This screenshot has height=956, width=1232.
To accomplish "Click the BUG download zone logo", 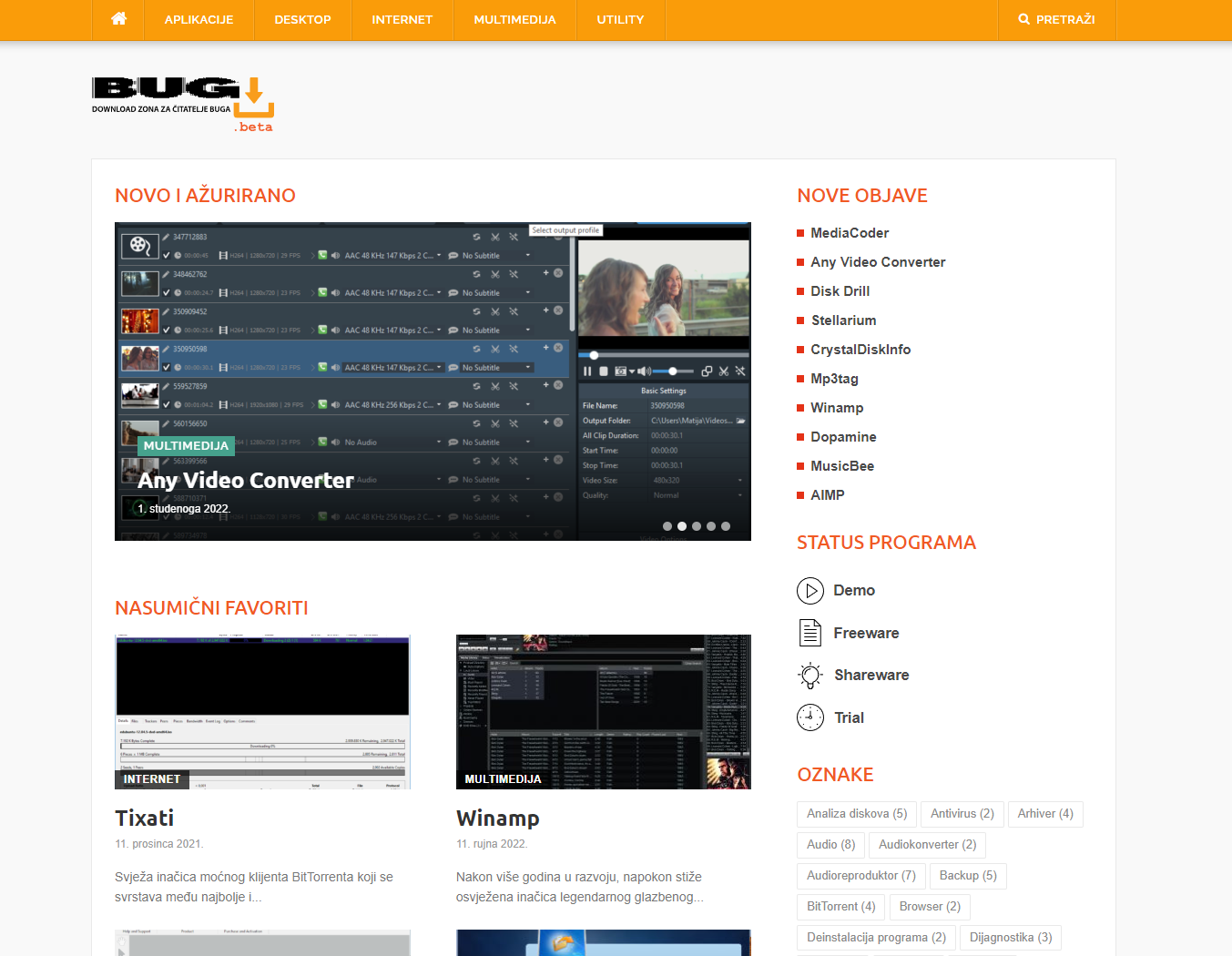I will click(182, 105).
